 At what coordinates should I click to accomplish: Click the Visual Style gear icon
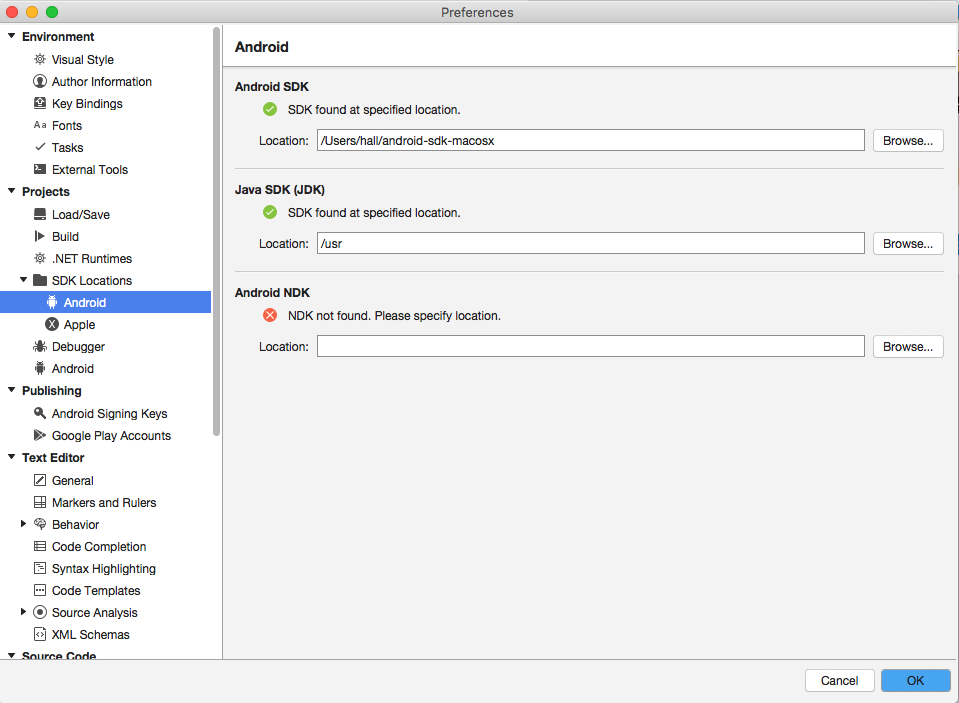[x=40, y=60]
